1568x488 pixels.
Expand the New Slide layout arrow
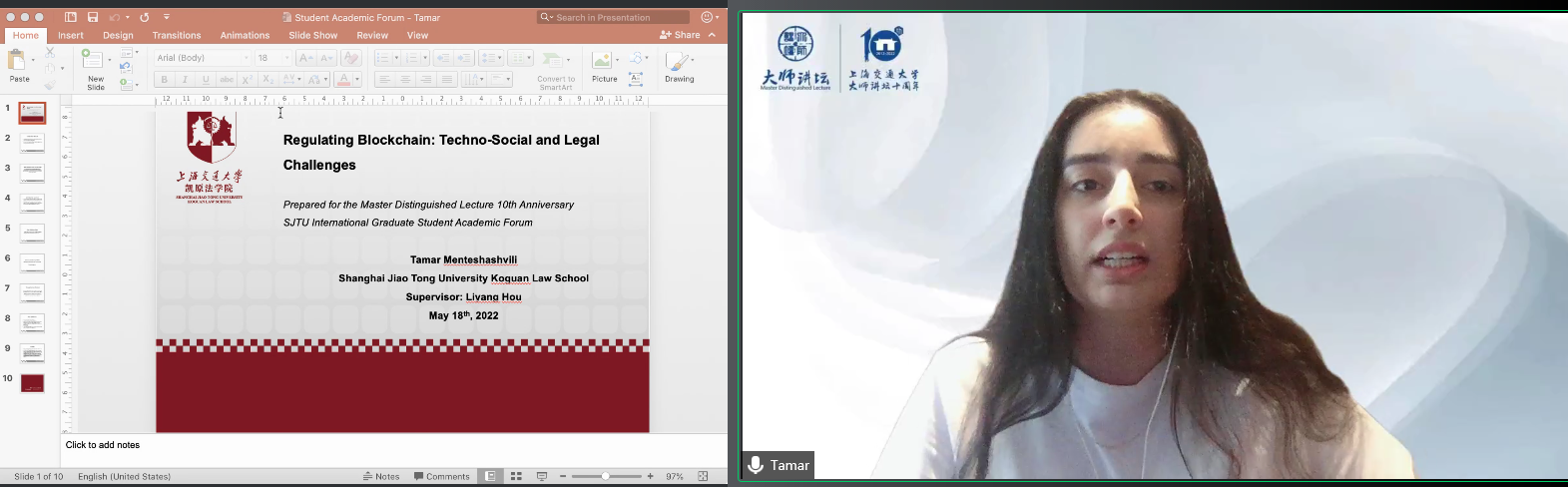click(x=109, y=59)
